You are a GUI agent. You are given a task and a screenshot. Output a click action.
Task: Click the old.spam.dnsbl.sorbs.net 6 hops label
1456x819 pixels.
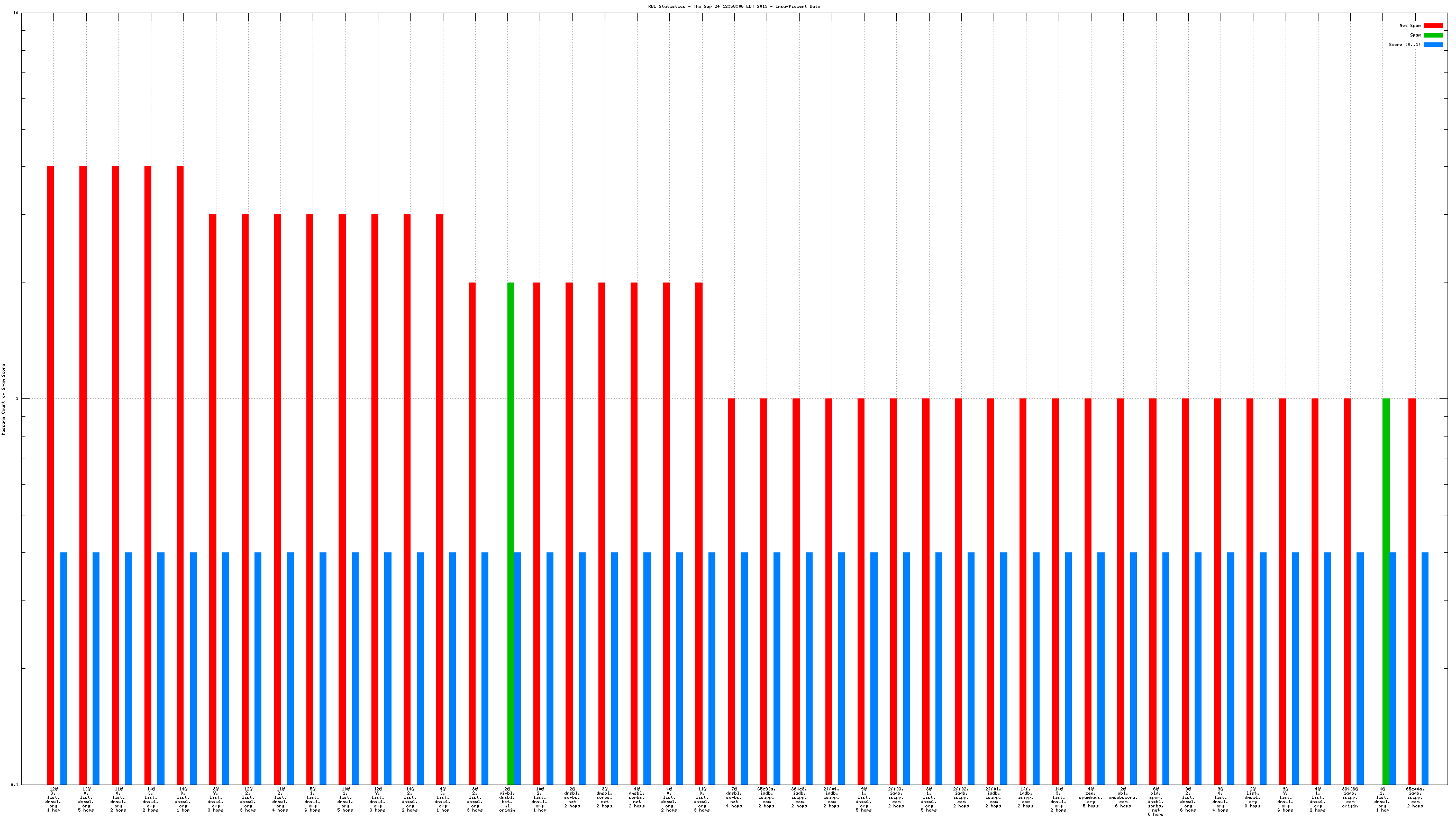pos(1155,802)
